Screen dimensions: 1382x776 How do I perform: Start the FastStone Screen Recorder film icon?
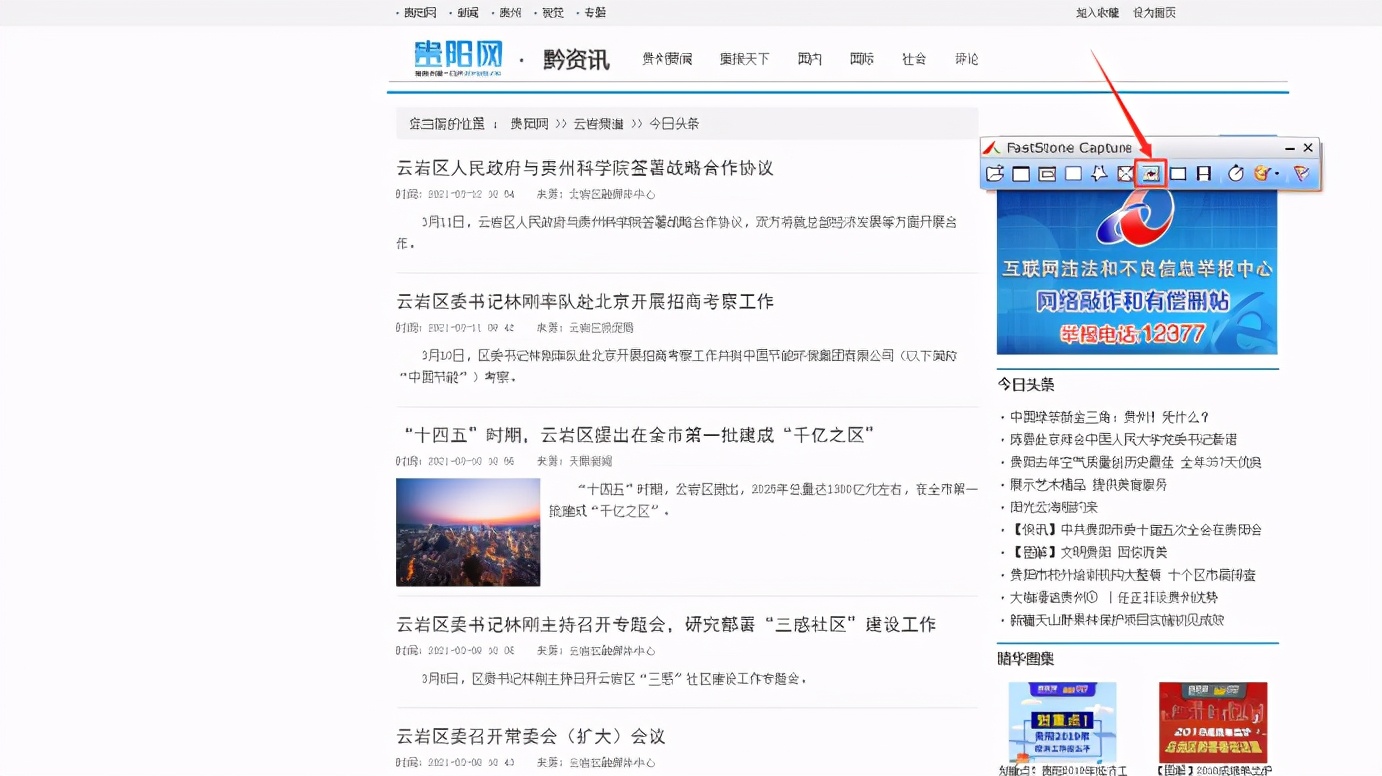(x=1204, y=174)
